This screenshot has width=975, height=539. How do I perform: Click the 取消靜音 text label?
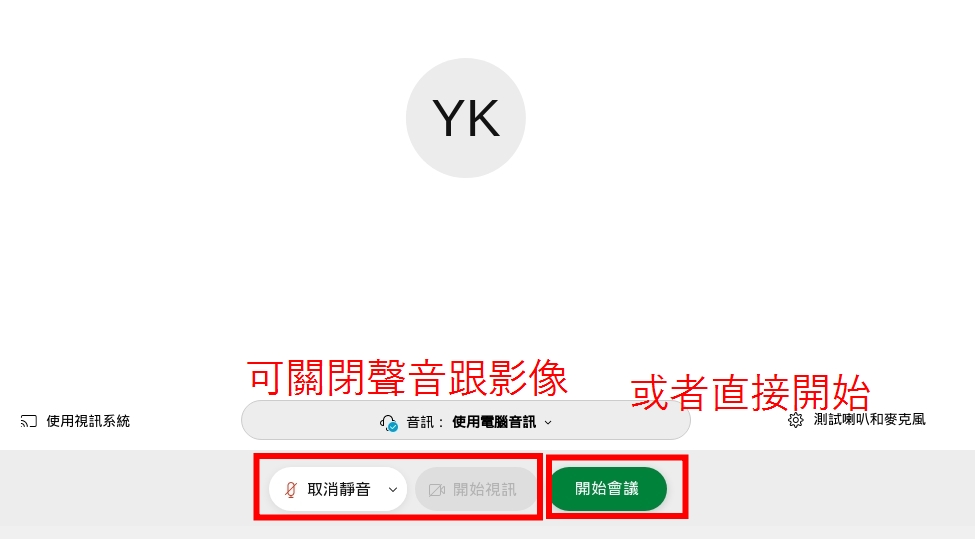339,489
